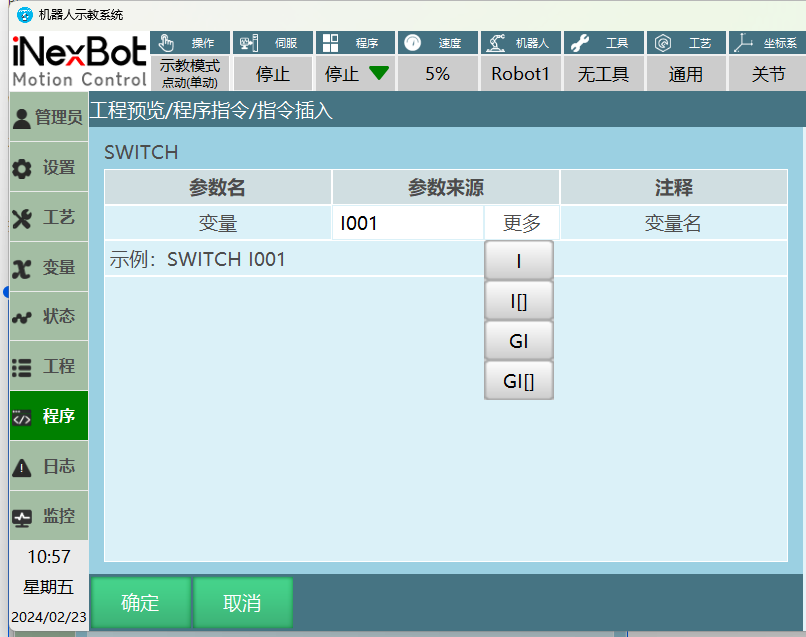
Task: Select the I[] array option
Action: point(518,301)
